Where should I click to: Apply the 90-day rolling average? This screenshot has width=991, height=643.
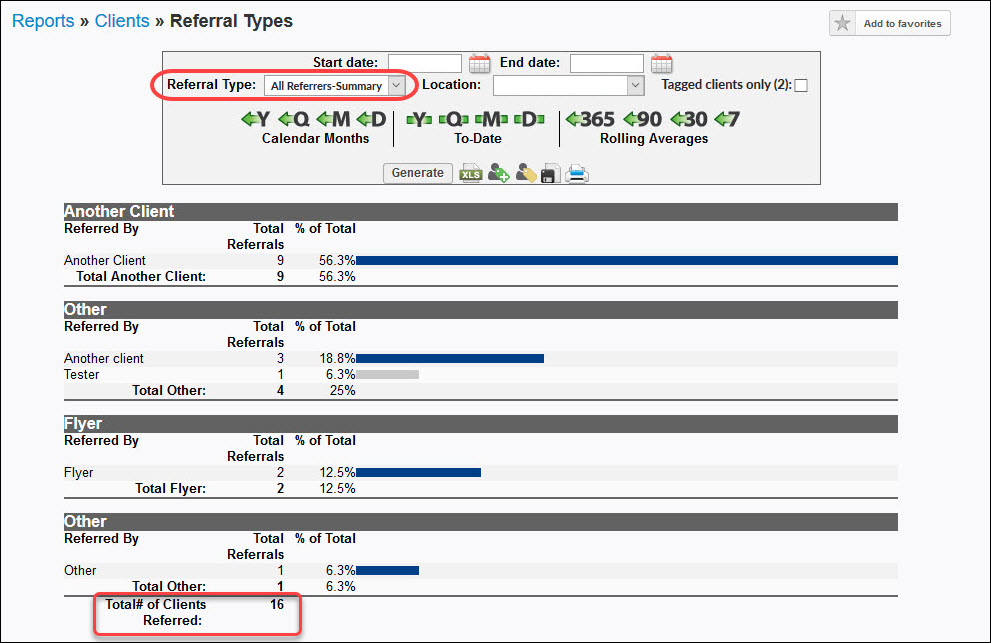[643, 119]
